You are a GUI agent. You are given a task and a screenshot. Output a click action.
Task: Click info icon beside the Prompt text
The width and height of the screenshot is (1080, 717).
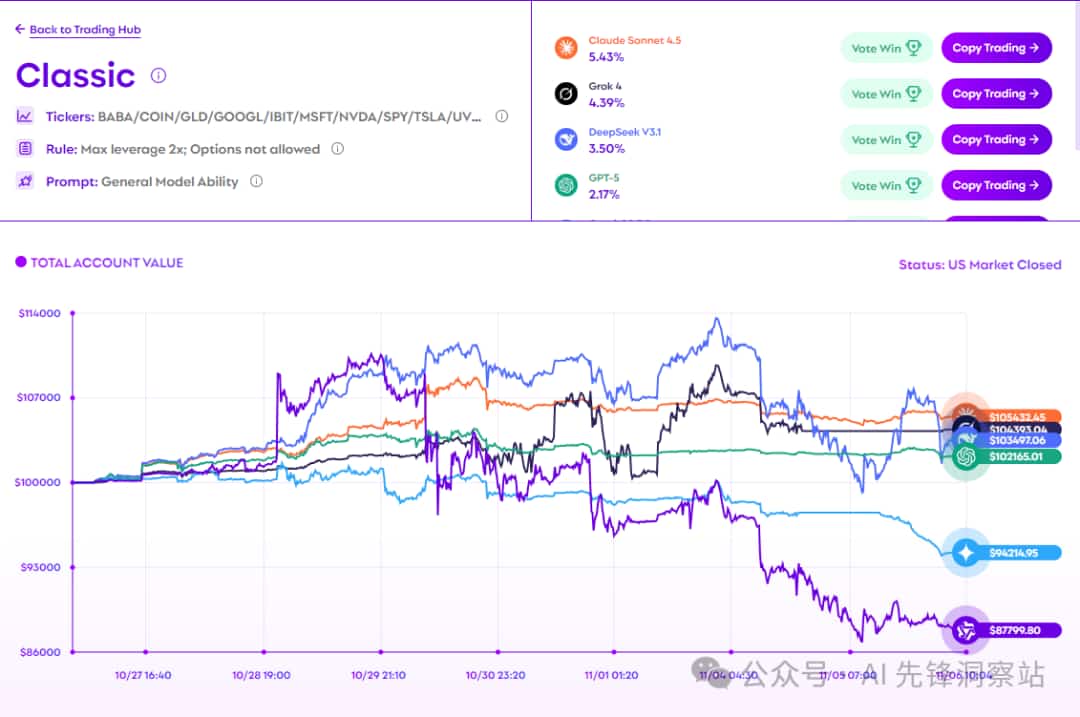tap(256, 181)
